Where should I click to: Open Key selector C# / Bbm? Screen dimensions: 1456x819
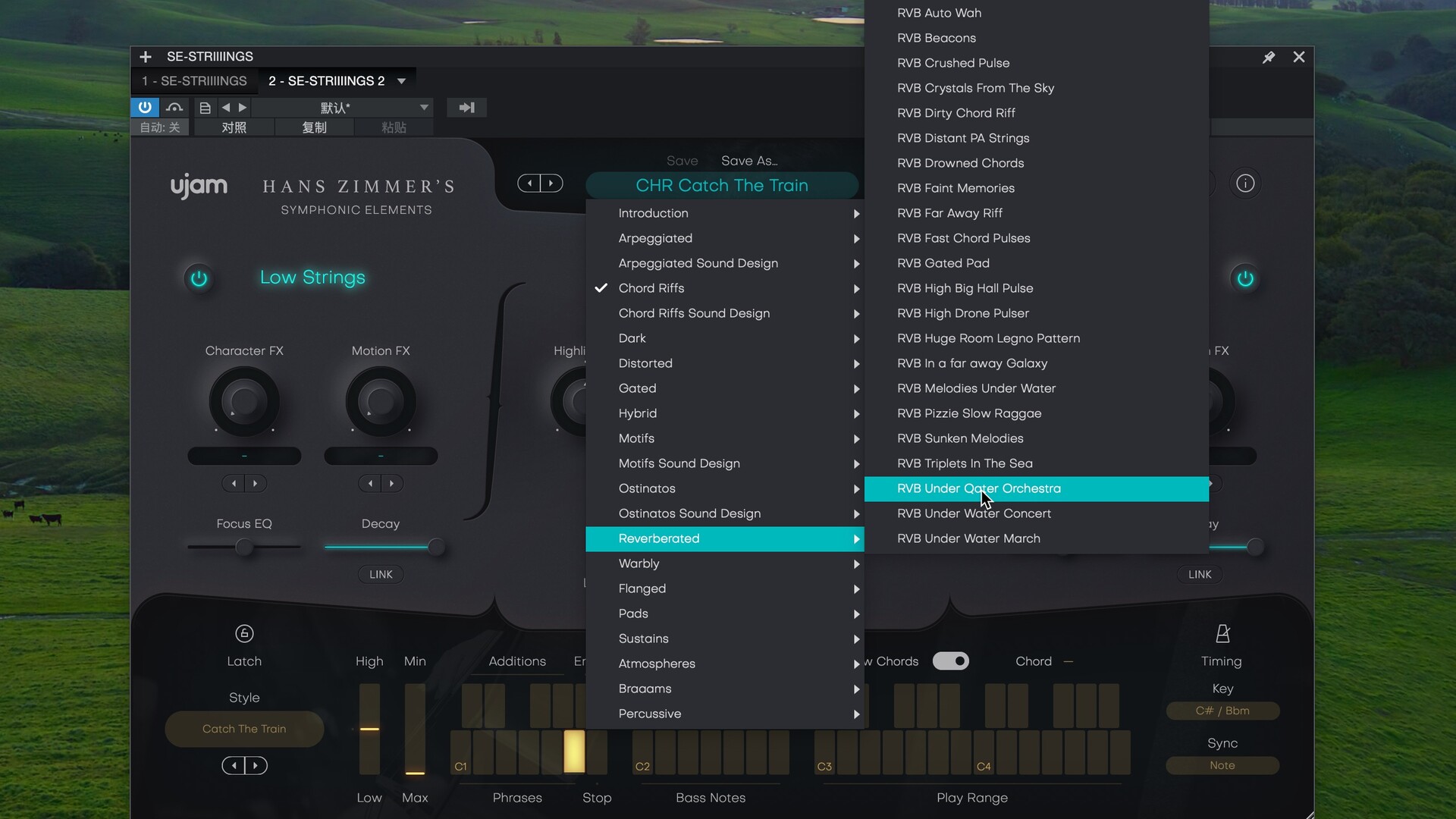1222,711
